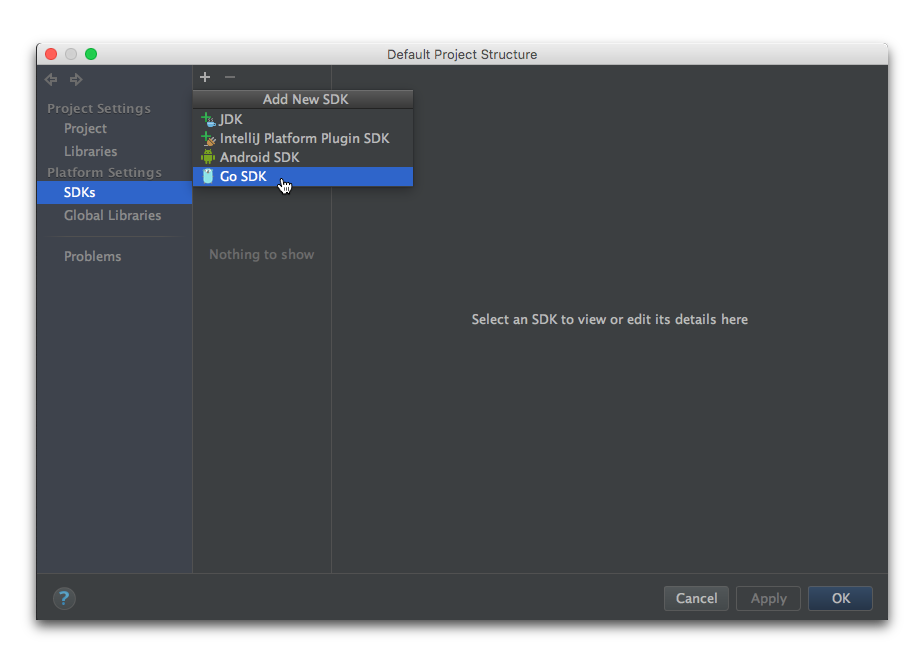This screenshot has width=924, height=663.
Task: Minimize the dialog with yellow button
Action: 71,54
